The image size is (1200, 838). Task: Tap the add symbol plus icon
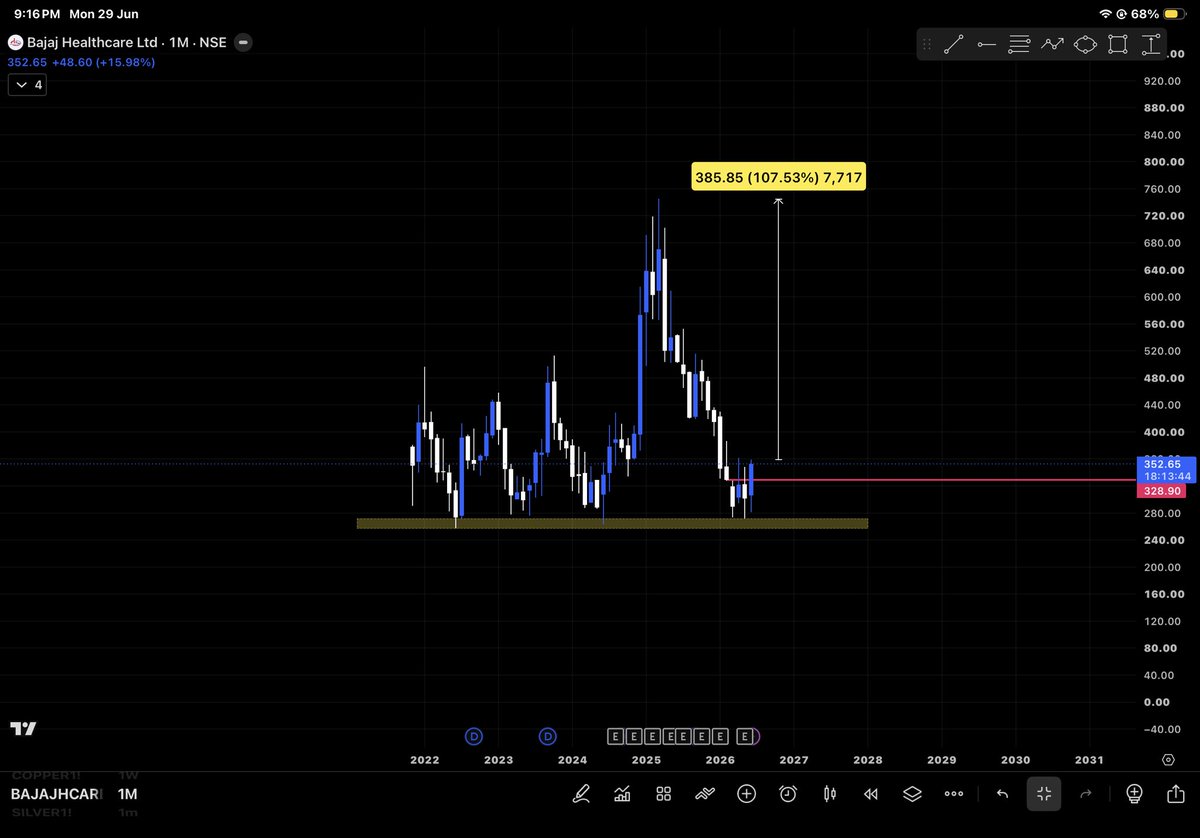746,794
